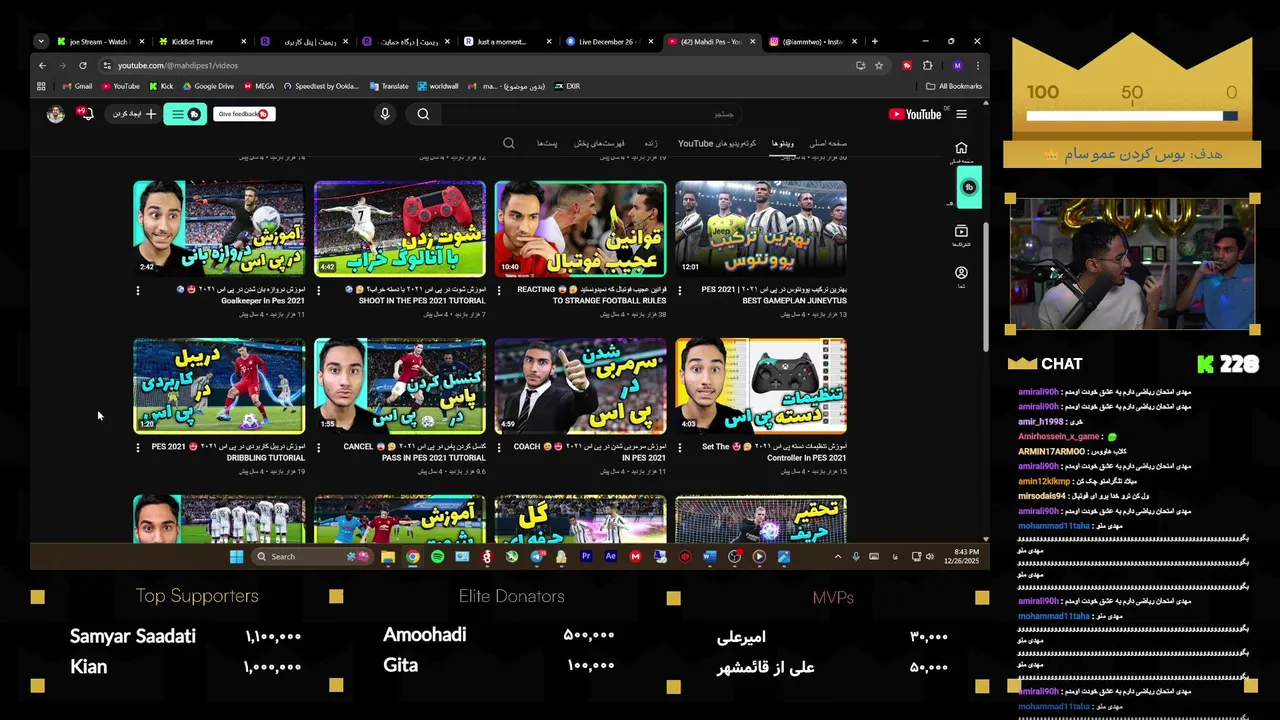Image resolution: width=1280 pixels, height=720 pixels.
Task: Open the Gmail bookmark
Action: pos(76,86)
